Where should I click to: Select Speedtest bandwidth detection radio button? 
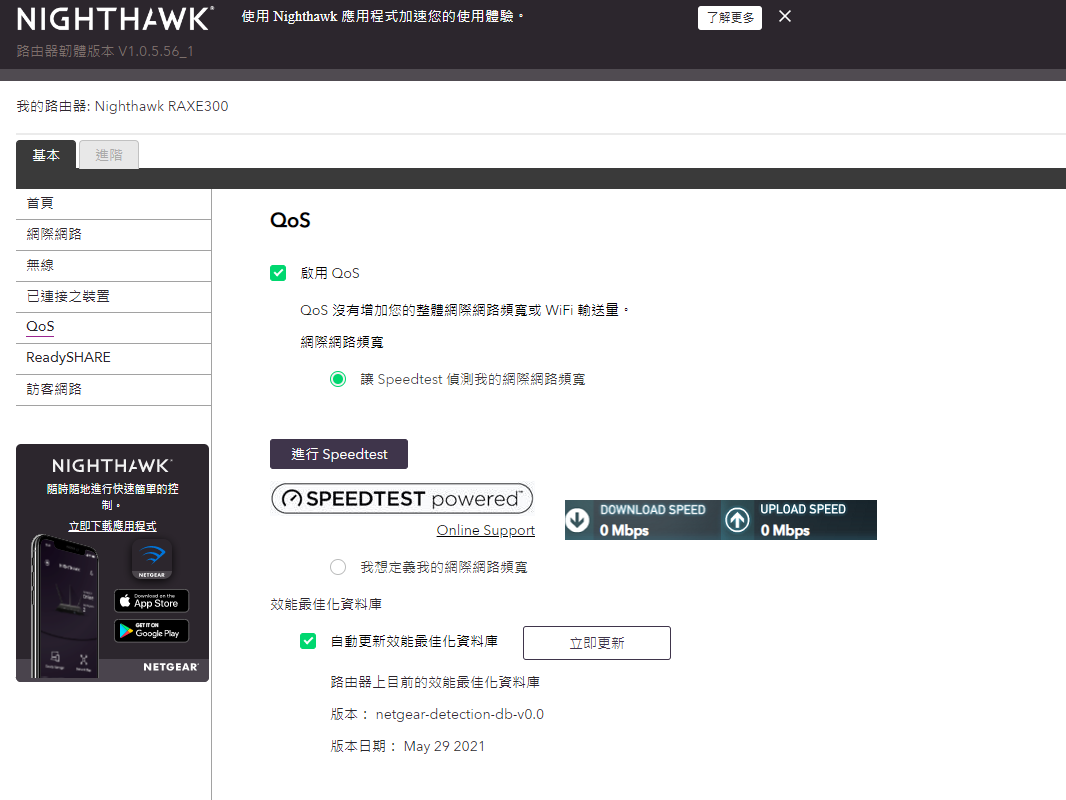[x=338, y=379]
